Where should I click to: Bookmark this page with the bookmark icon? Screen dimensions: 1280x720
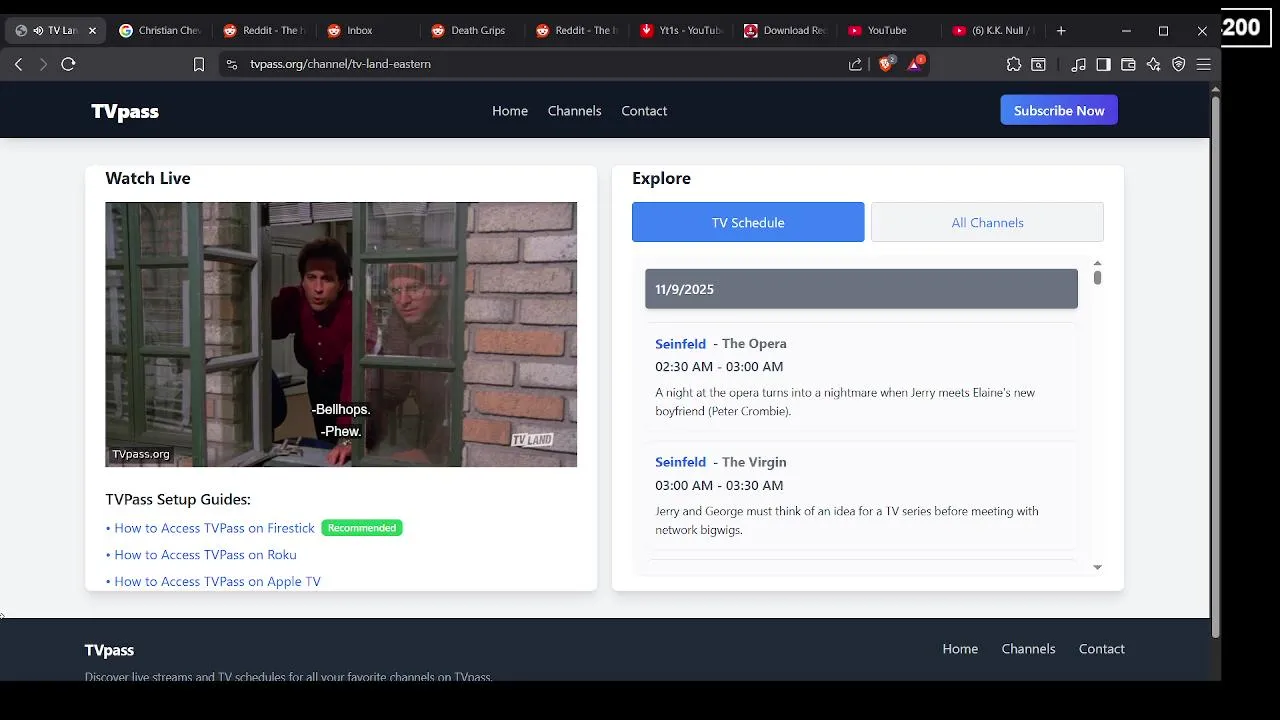[x=199, y=64]
